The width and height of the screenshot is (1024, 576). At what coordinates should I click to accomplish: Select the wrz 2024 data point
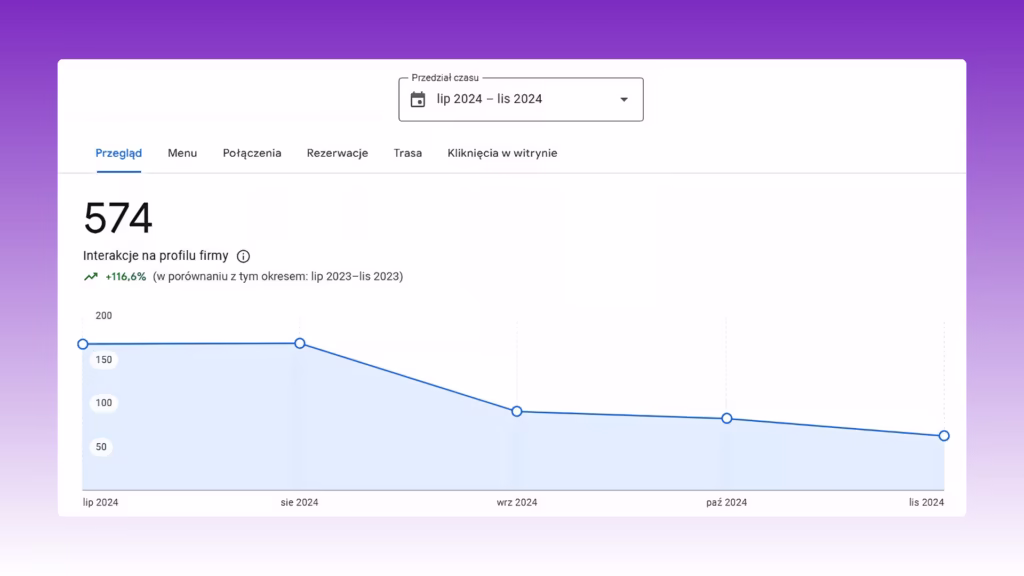517,411
